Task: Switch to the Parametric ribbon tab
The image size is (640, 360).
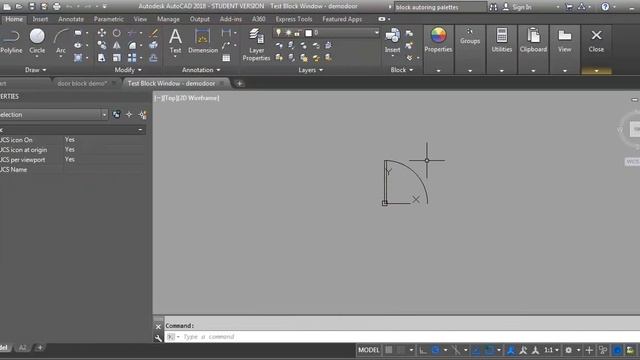Action: (108, 19)
